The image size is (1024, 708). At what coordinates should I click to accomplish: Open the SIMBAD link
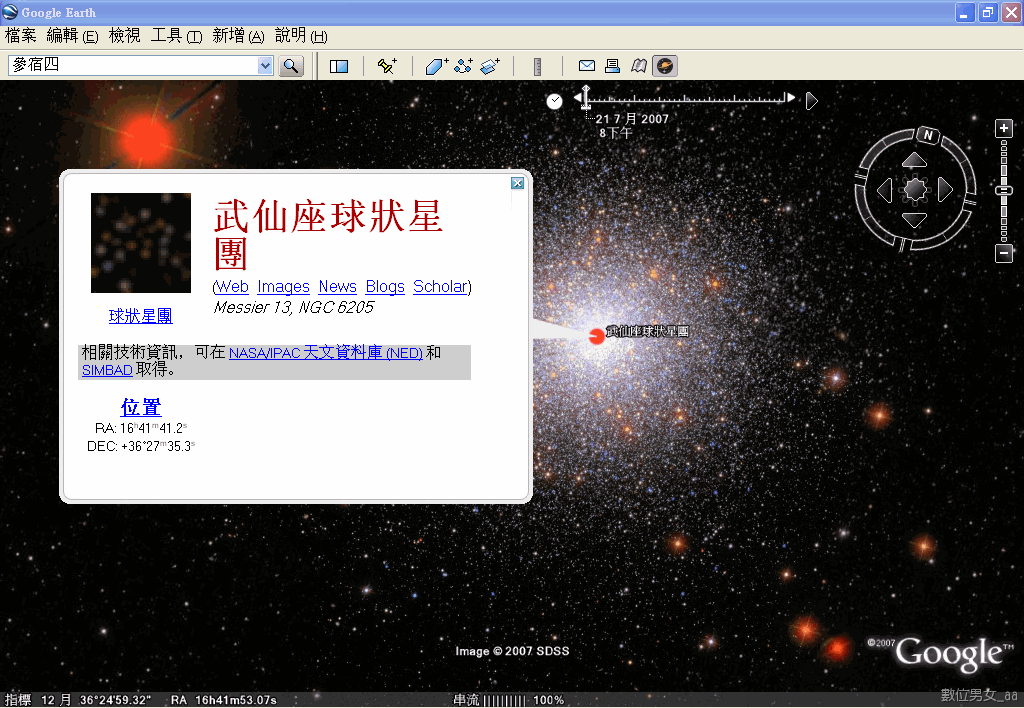click(107, 370)
